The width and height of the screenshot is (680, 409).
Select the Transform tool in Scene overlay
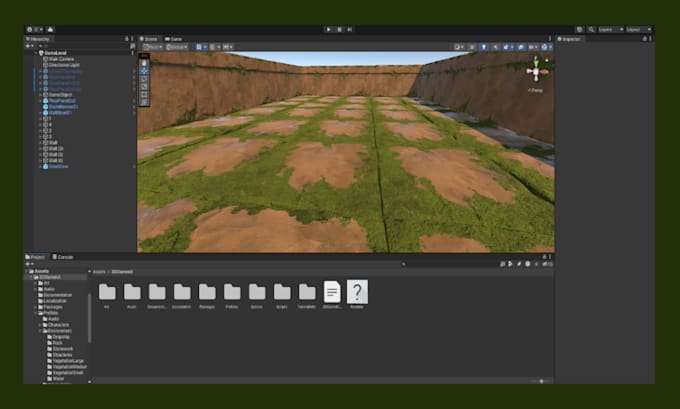tap(144, 102)
